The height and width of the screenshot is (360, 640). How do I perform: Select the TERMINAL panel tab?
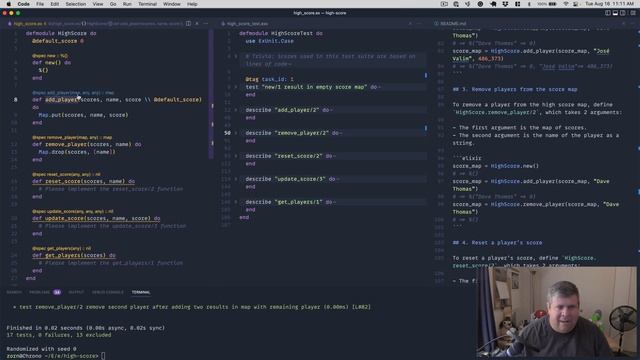[141, 292]
